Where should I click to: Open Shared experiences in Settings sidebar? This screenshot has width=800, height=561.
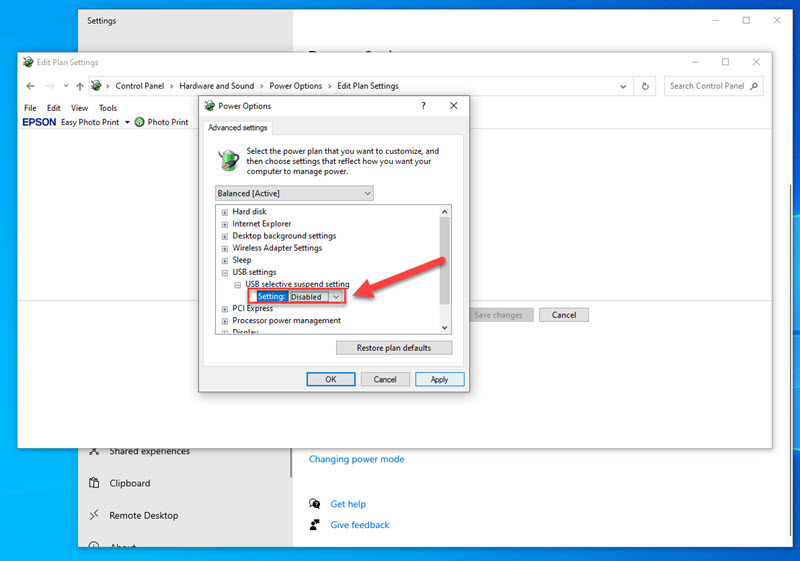(x=149, y=451)
